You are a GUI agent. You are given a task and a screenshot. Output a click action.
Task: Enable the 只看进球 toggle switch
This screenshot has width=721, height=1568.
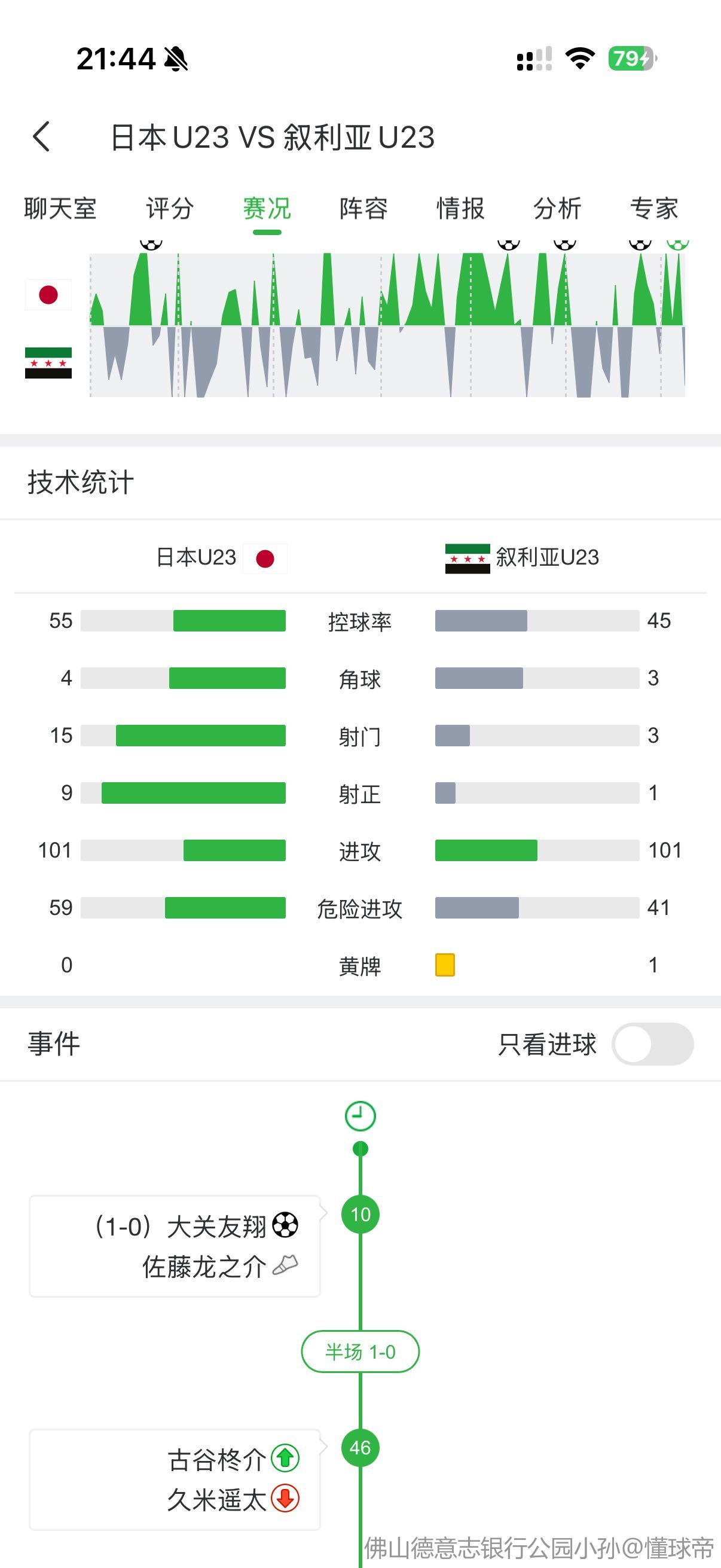[x=652, y=1044]
